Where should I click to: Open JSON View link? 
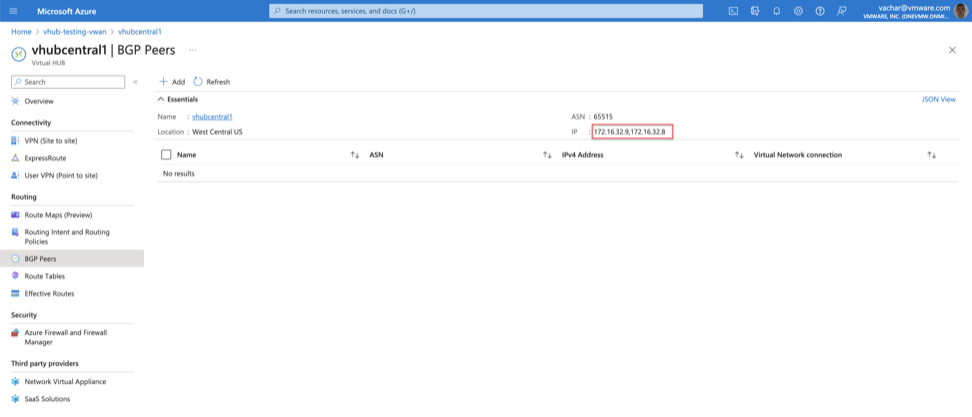pos(938,100)
